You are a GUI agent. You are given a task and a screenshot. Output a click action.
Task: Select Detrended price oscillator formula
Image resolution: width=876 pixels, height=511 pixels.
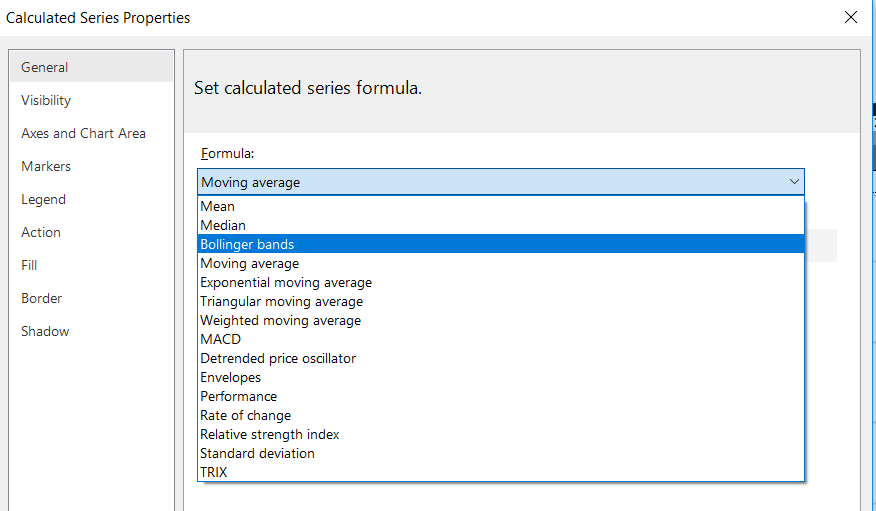(278, 358)
